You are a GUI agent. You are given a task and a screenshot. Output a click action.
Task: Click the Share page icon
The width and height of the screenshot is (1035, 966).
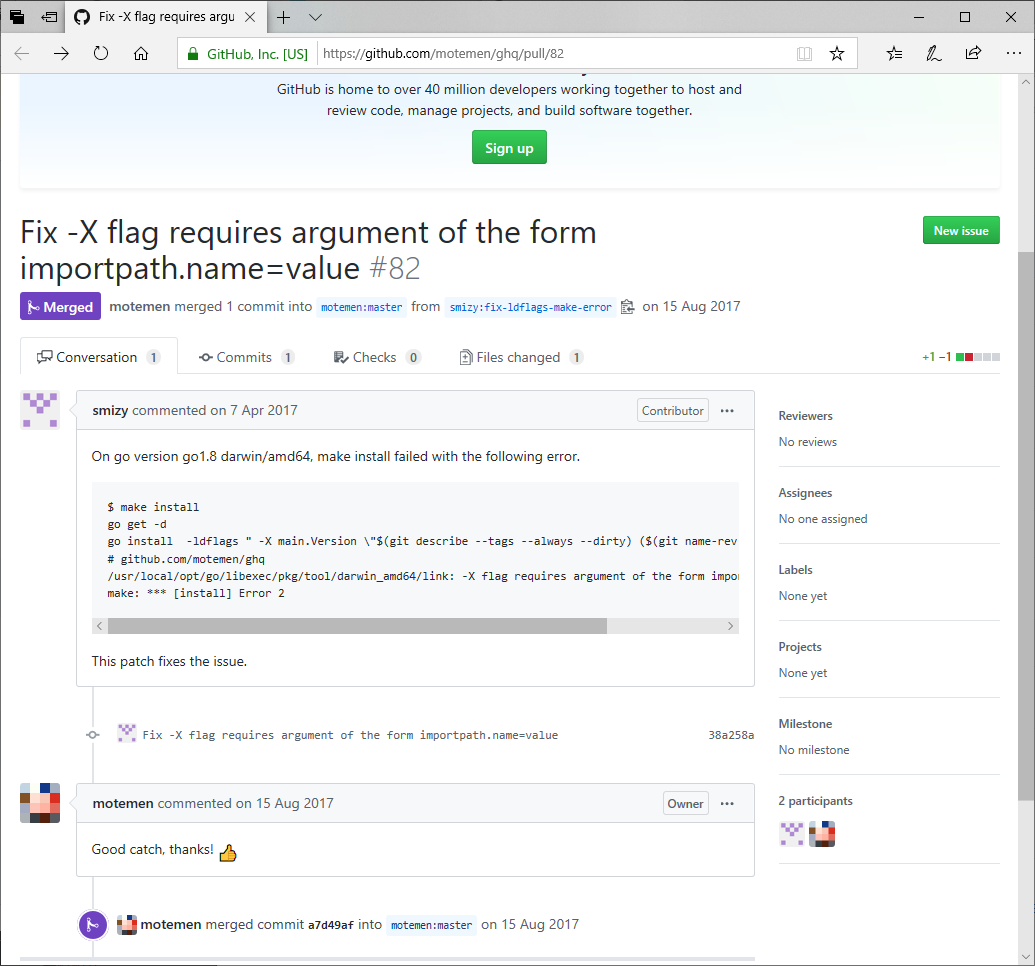pos(973,53)
